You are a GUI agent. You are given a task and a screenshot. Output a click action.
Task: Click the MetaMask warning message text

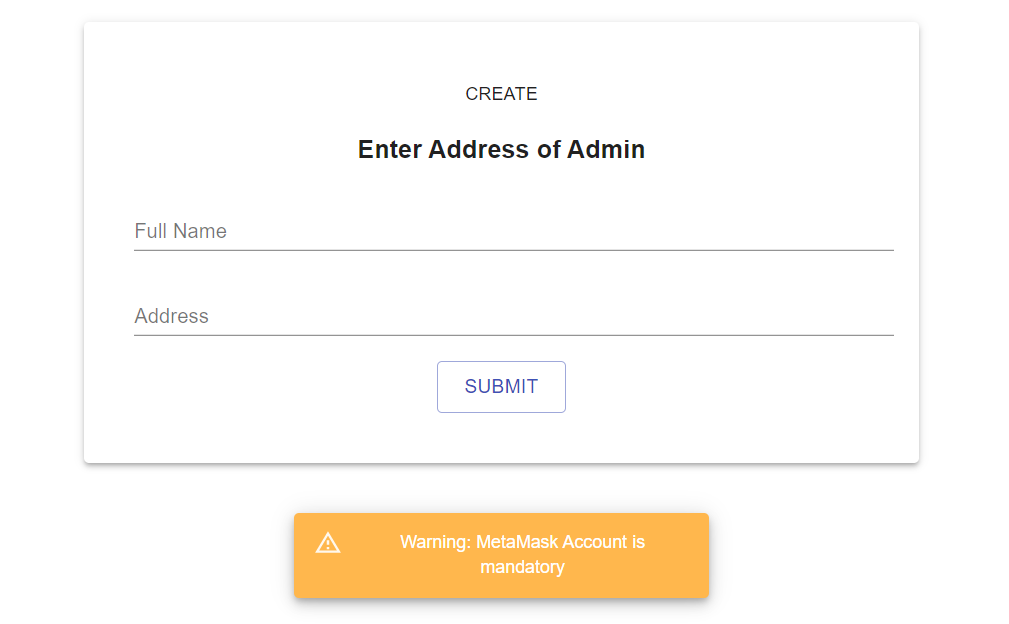(x=523, y=555)
